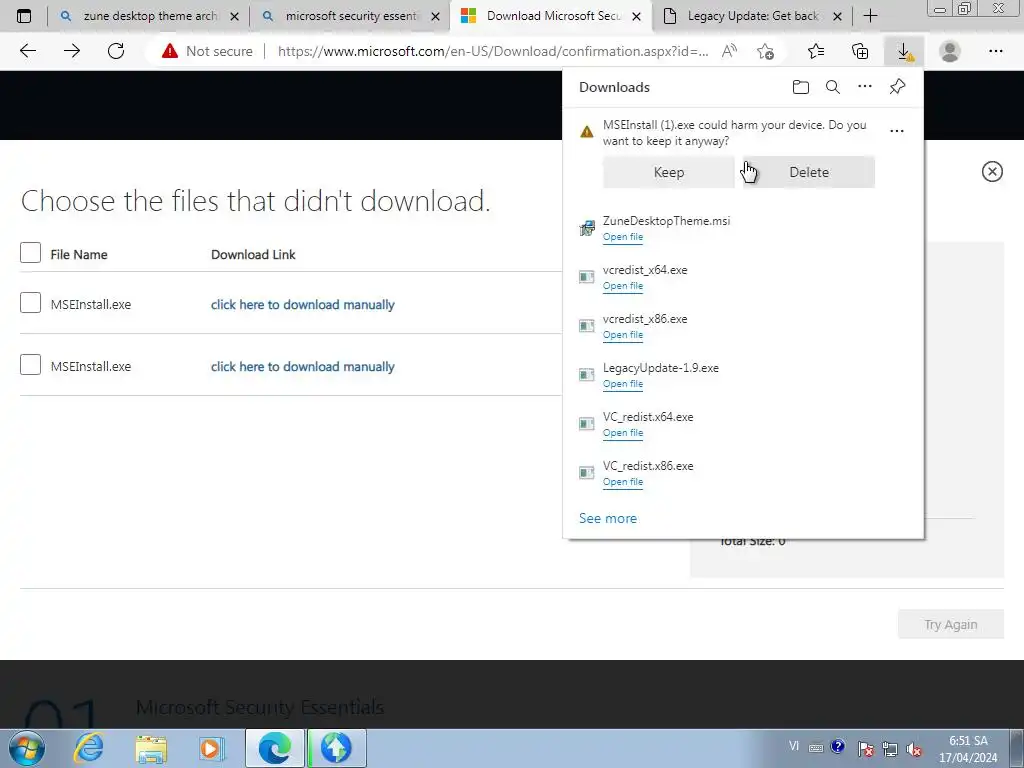This screenshot has width=1024, height=768.
Task: Open file for VC_redist.x86.exe
Action: (622, 481)
